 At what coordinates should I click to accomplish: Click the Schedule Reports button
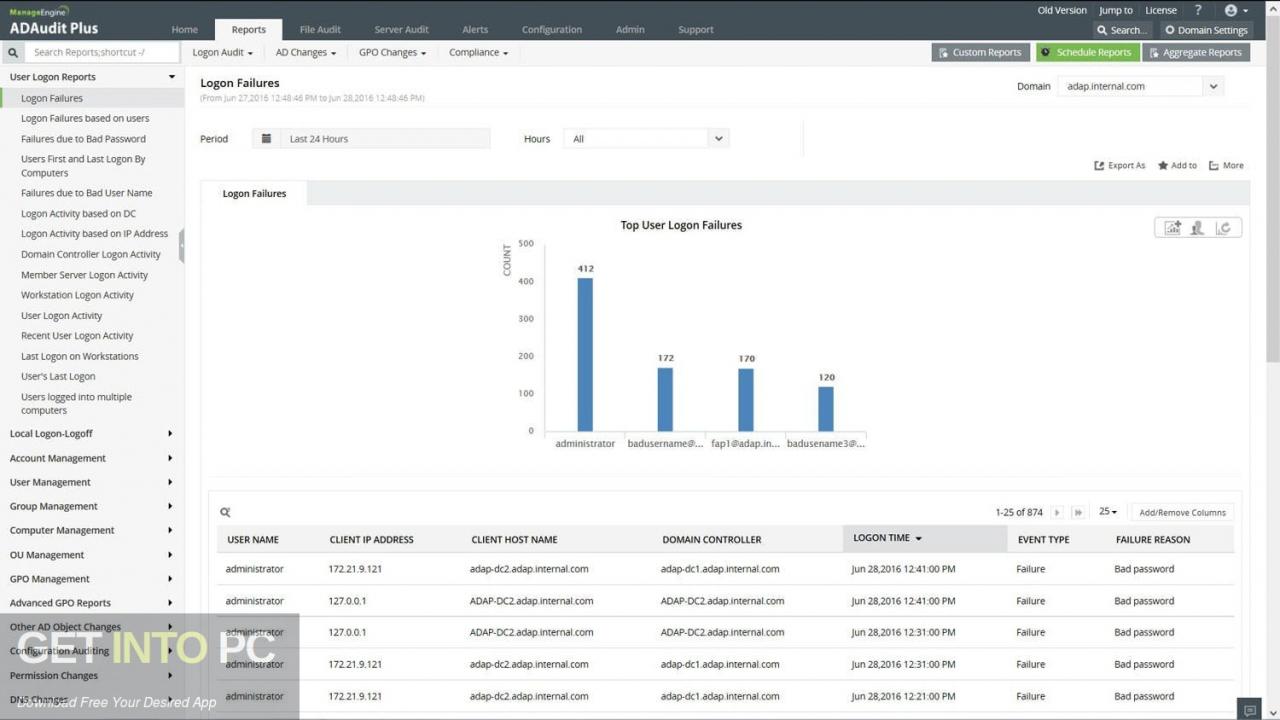(x=1088, y=52)
